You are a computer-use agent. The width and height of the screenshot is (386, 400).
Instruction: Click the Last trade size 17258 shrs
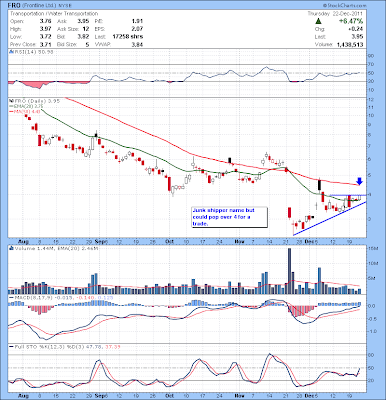[x=128, y=37]
